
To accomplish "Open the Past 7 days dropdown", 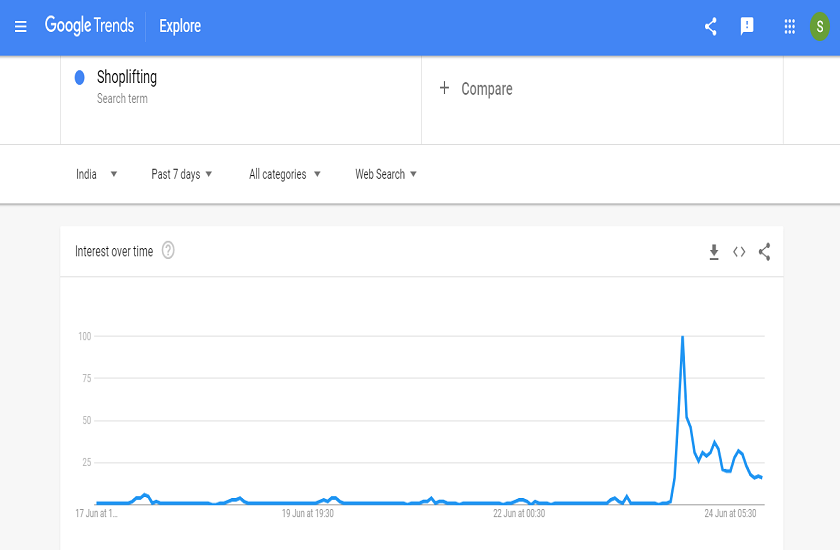I will [x=182, y=174].
